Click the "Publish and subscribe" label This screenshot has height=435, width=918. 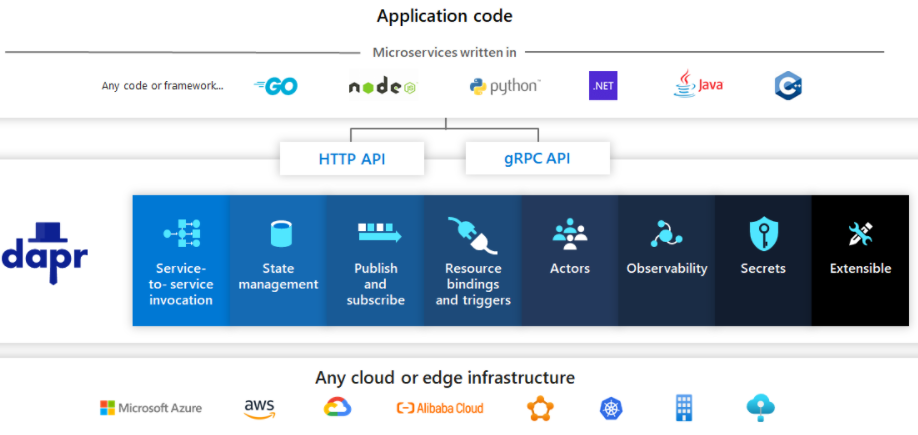coord(376,285)
